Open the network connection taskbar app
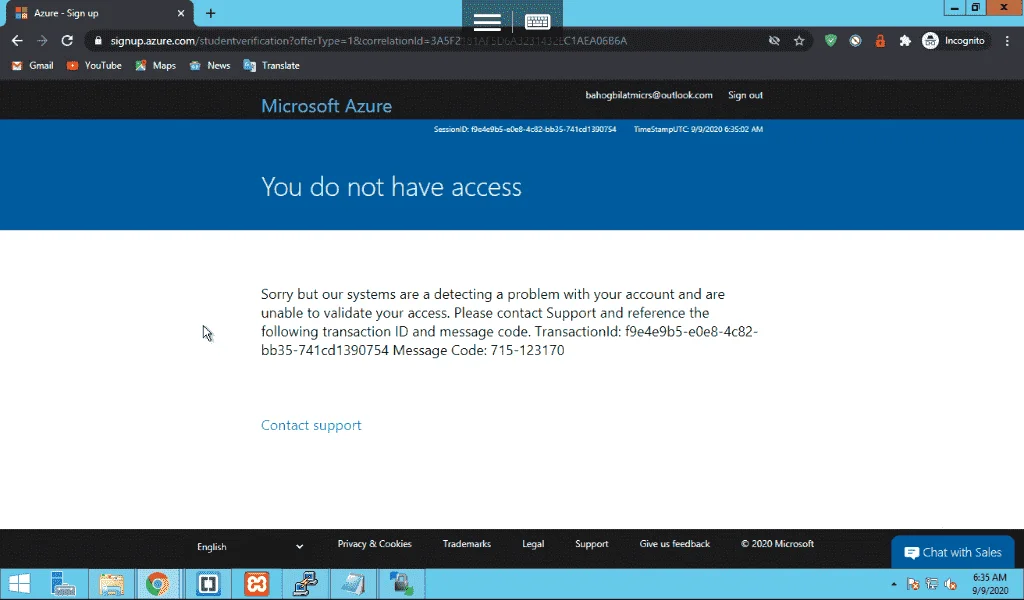 (x=304, y=584)
